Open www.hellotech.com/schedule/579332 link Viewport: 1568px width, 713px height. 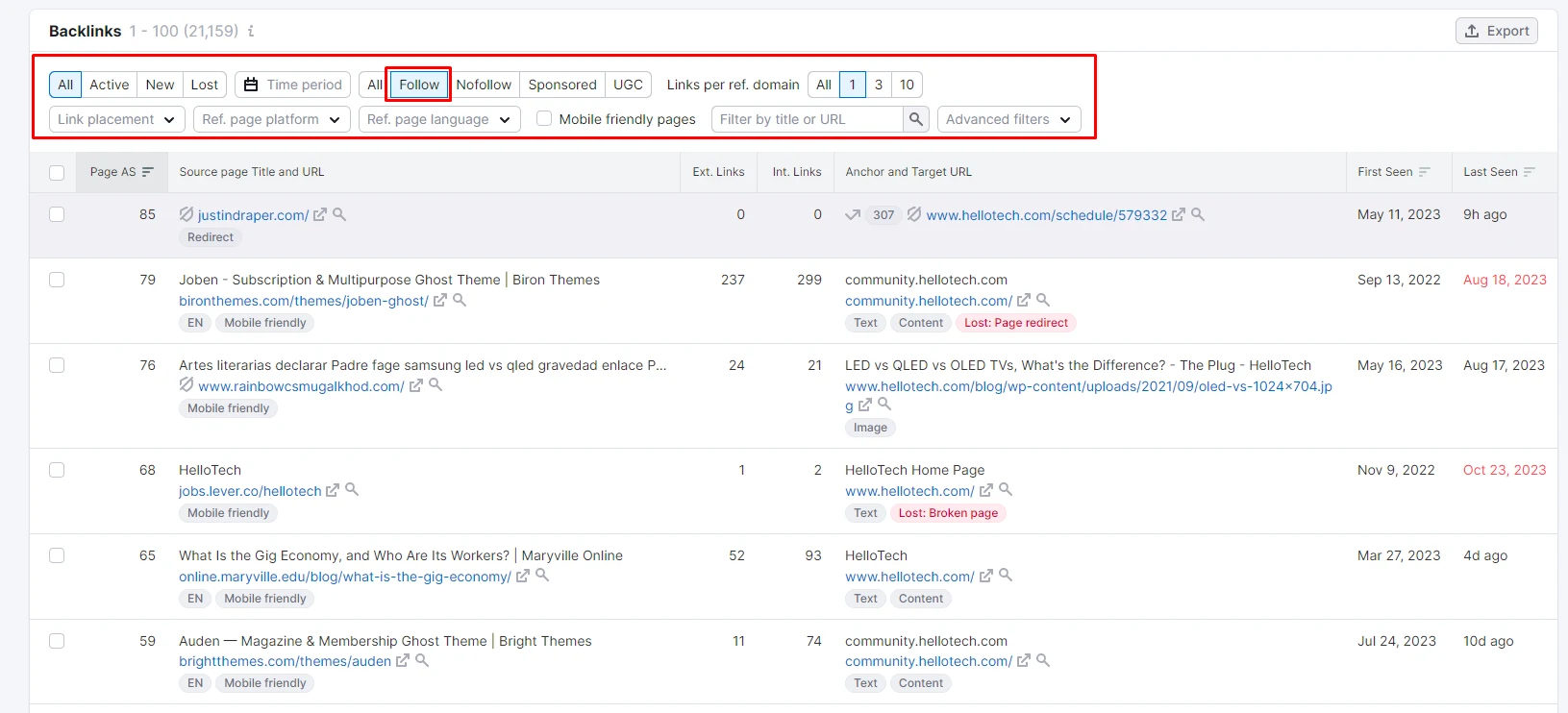click(1047, 215)
